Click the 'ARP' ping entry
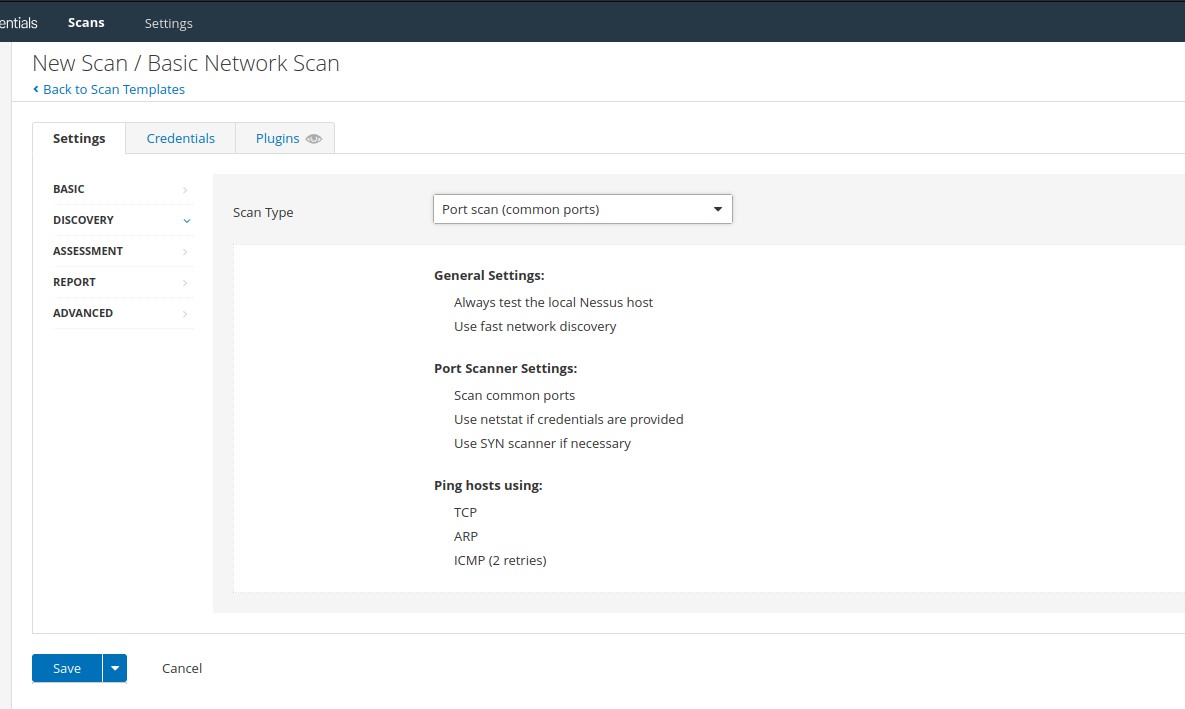The image size is (1185, 709). pos(466,537)
